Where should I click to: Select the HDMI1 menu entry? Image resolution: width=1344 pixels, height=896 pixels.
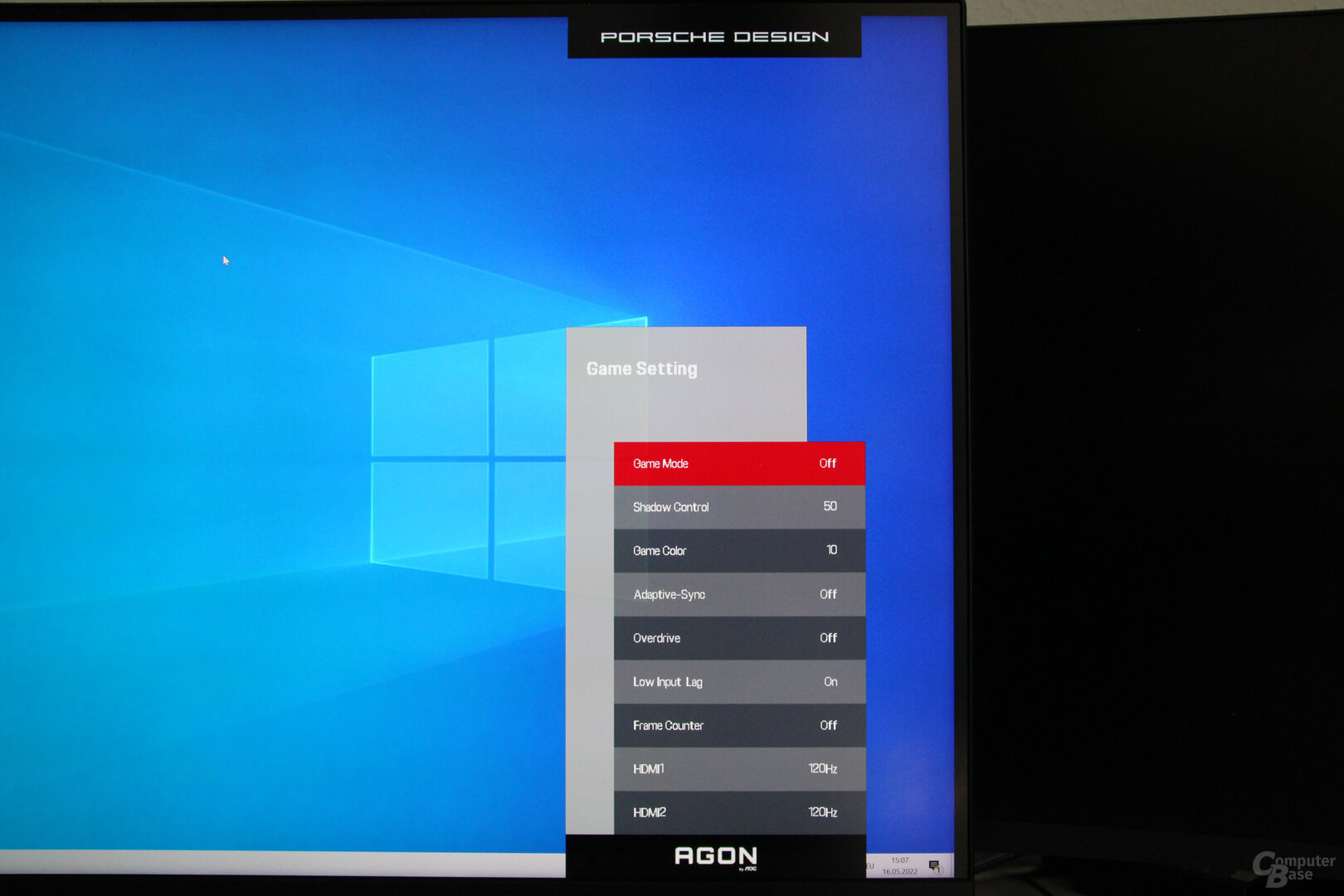(x=739, y=769)
